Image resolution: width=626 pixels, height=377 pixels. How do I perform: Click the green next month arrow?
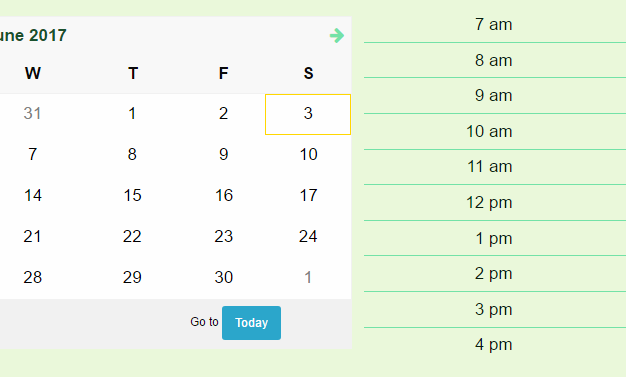pos(337,36)
